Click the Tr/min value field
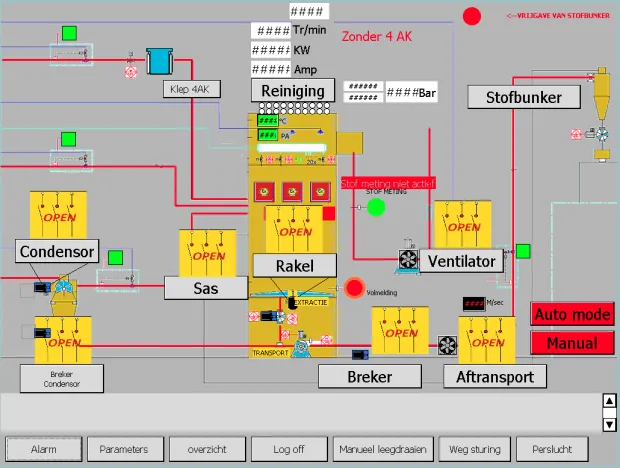This screenshot has height=468, width=620. pos(271,30)
